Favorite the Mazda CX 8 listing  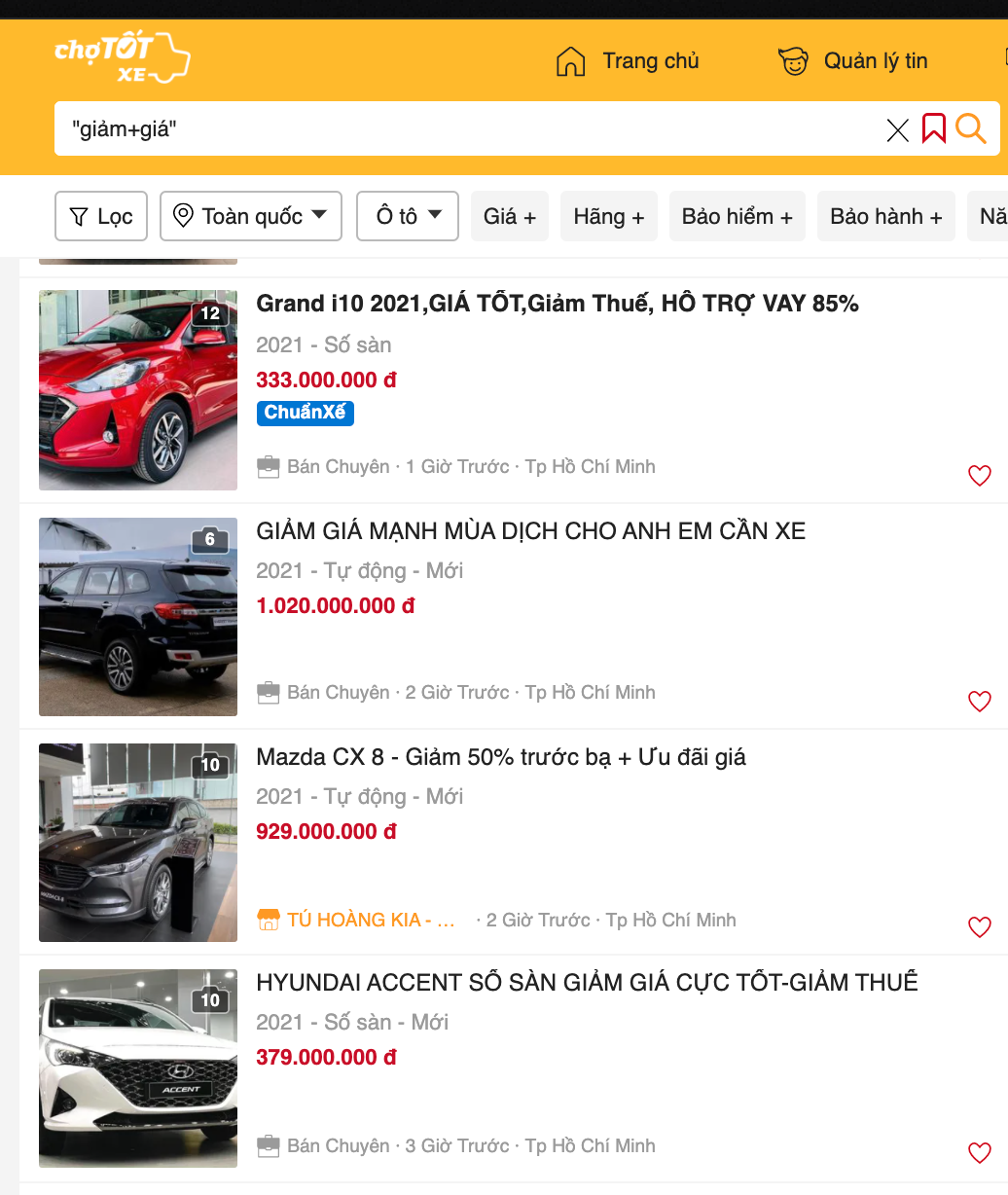point(979,927)
